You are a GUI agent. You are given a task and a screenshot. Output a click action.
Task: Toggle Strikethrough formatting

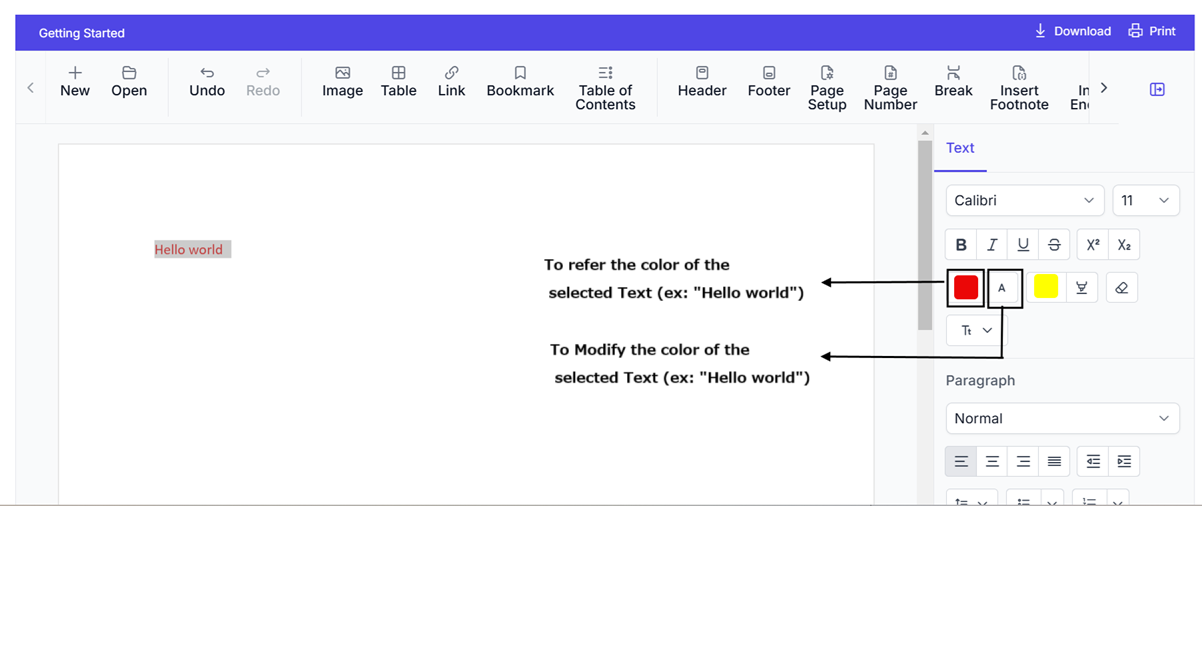pyautogui.click(x=1054, y=245)
